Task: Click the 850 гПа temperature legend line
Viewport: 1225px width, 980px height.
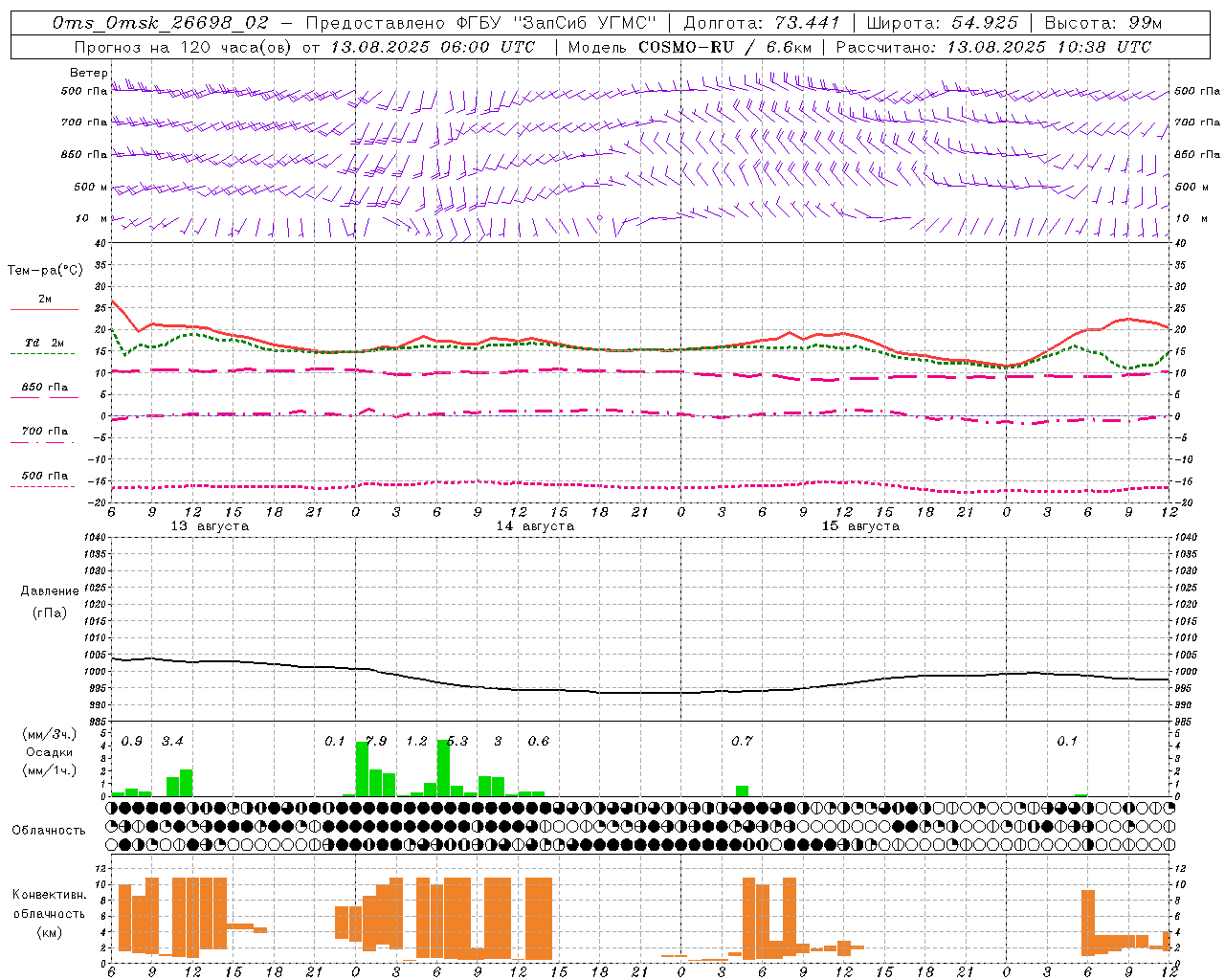Action: [44, 397]
